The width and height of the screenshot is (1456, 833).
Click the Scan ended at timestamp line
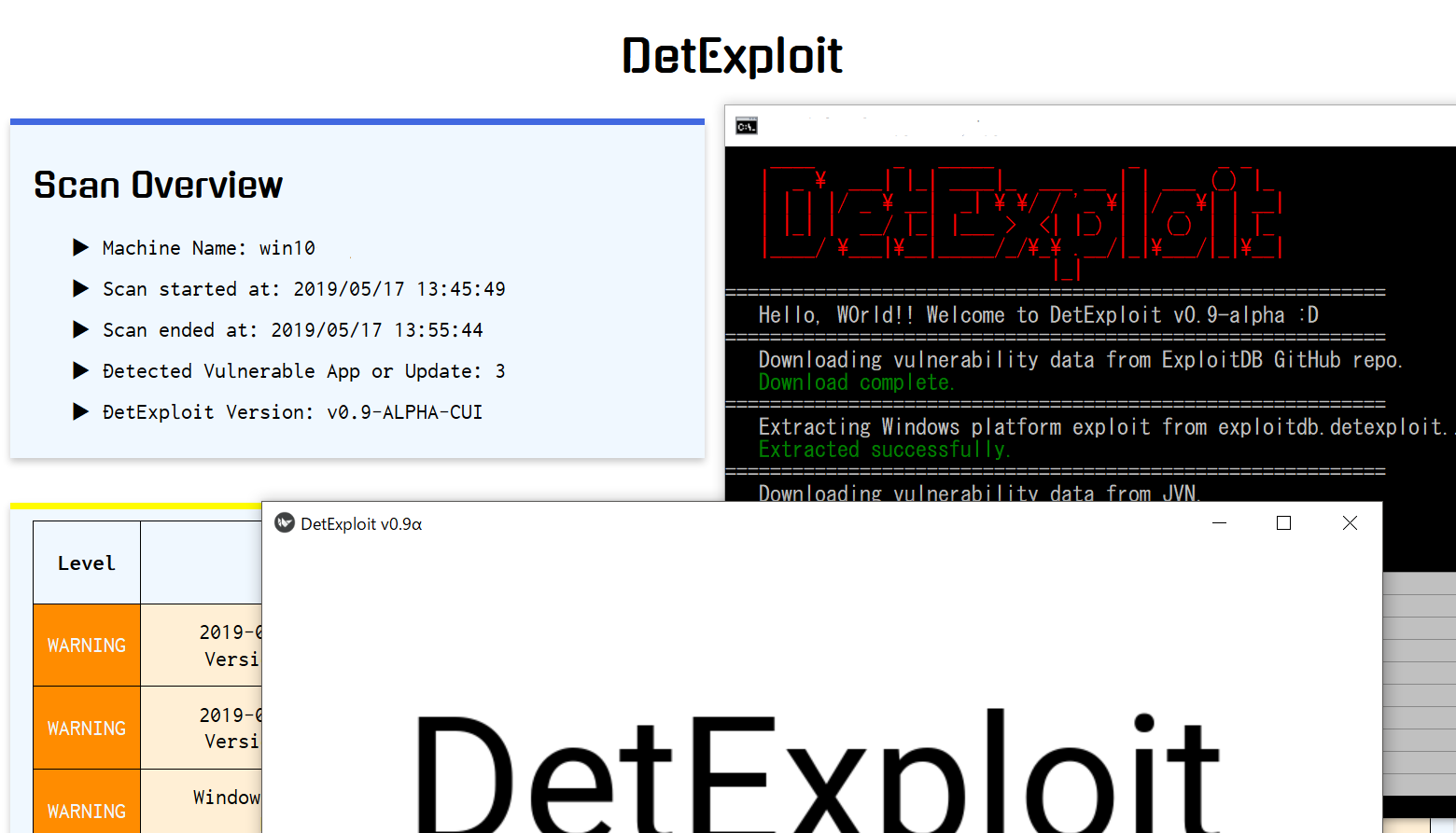(x=292, y=330)
